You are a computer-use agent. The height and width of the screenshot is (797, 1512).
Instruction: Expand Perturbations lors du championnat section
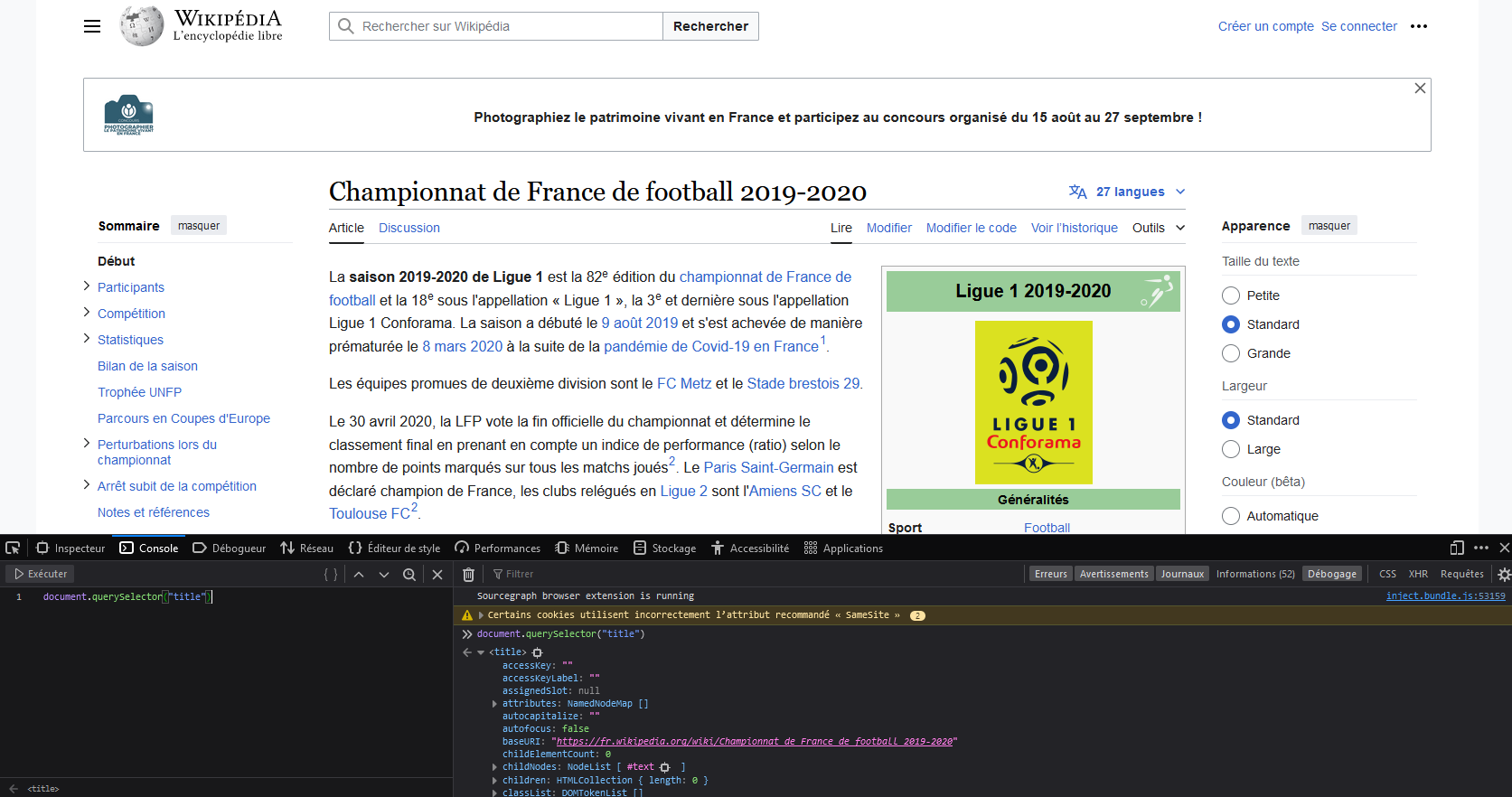(x=87, y=444)
